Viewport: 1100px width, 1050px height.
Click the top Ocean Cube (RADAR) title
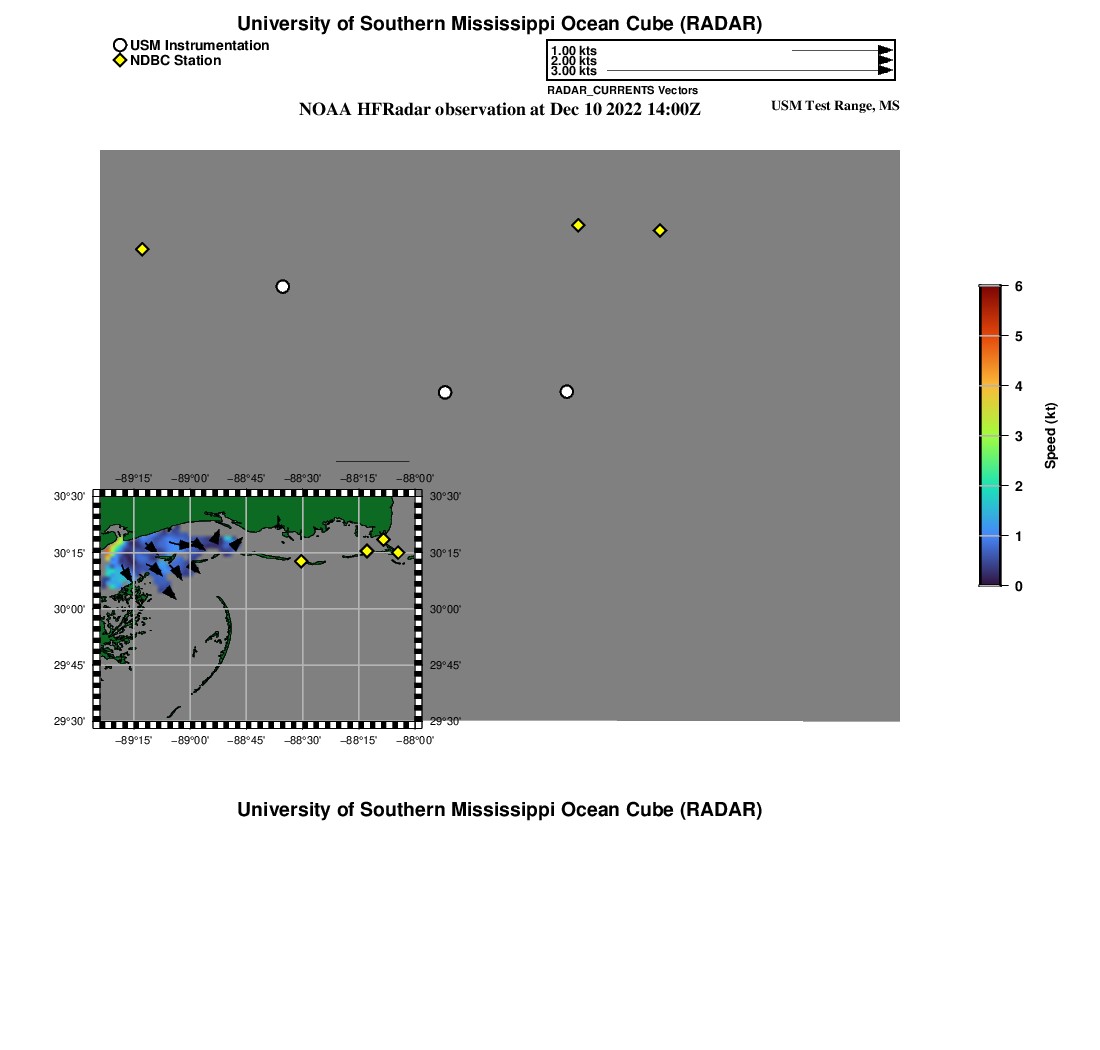499,24
